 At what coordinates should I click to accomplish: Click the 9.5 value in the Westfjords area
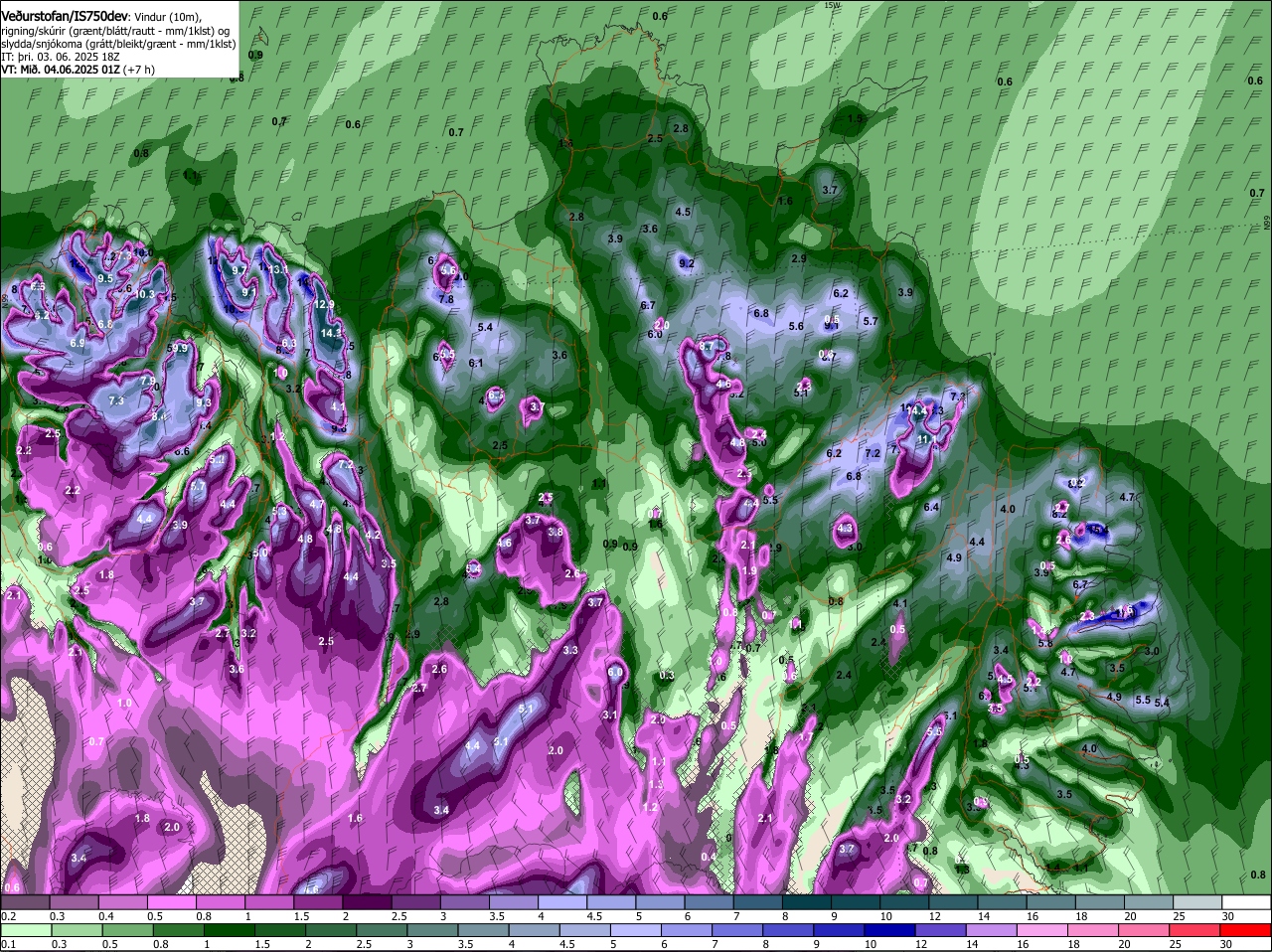click(x=105, y=279)
